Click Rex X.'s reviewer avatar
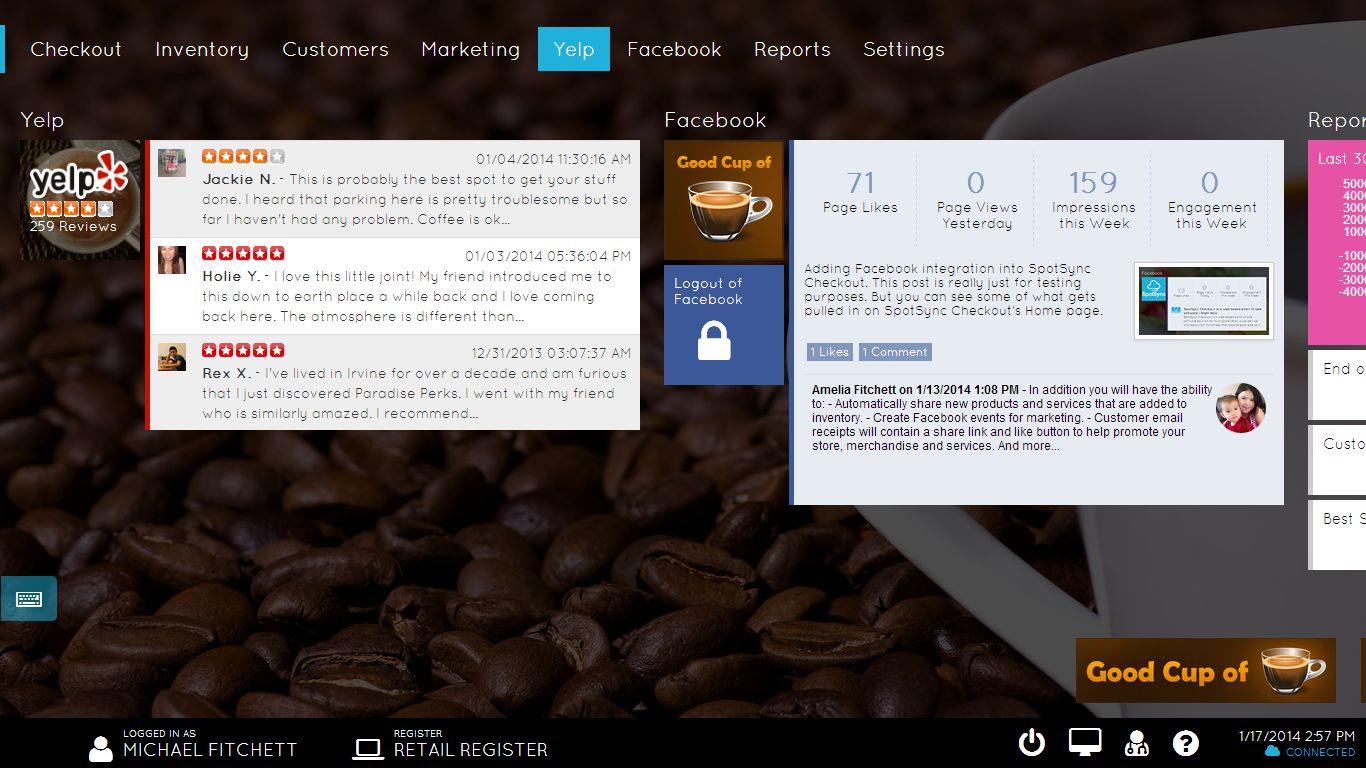This screenshot has width=1366, height=768. (172, 357)
